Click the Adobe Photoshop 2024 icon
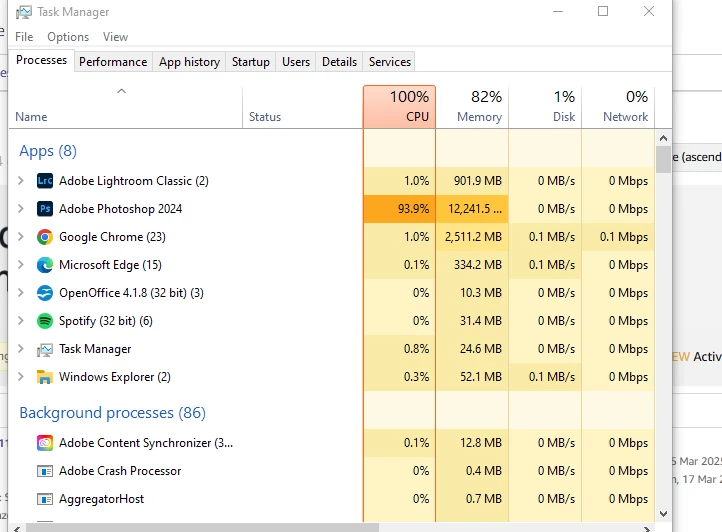This screenshot has width=722, height=532. (45, 209)
